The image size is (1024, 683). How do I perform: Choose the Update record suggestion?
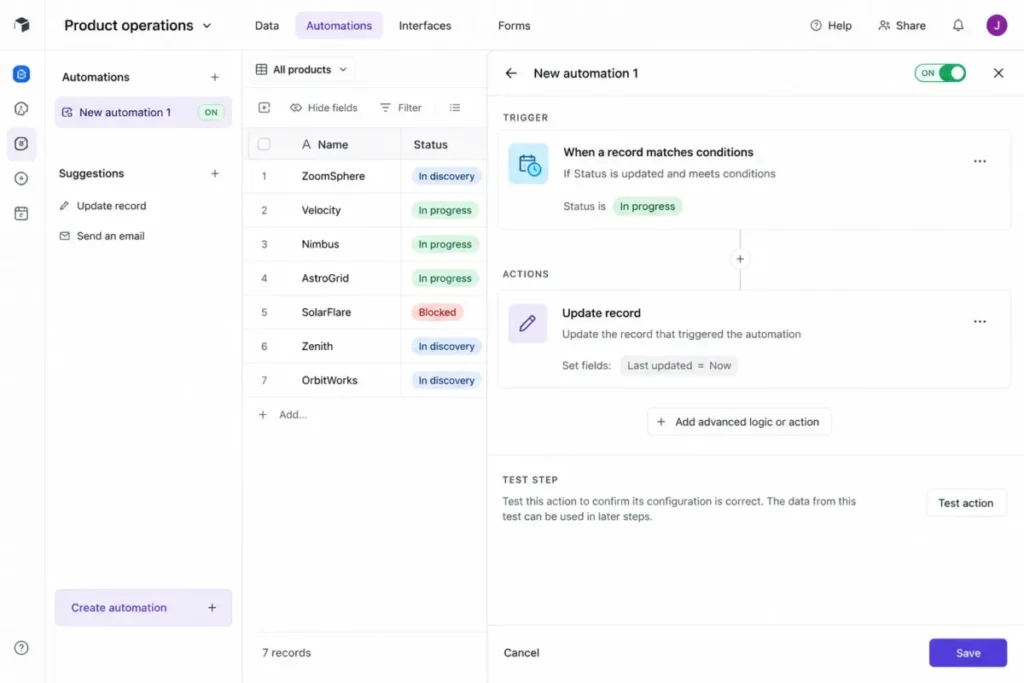tap(103, 206)
